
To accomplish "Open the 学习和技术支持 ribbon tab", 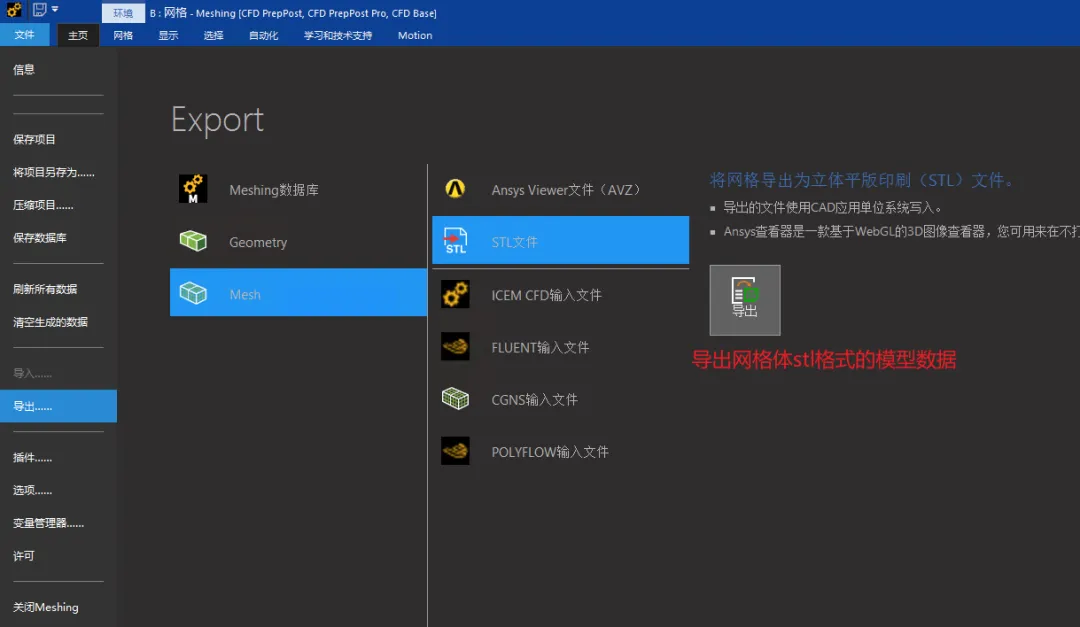I will 338,35.
